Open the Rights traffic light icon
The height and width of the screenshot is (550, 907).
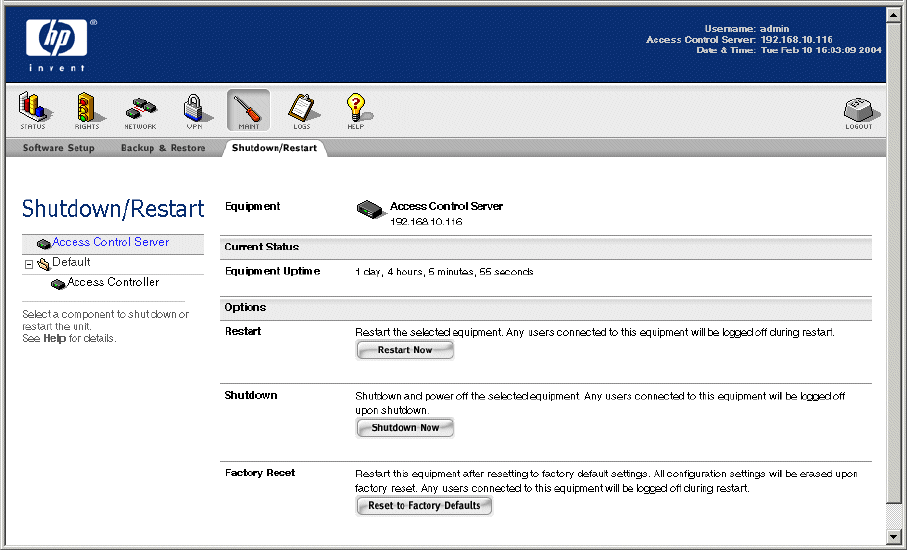(87, 110)
